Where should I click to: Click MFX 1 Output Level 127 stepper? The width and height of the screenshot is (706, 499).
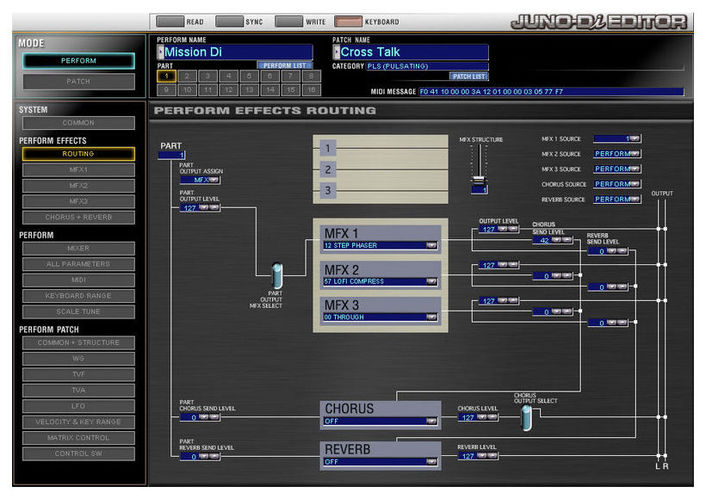[x=499, y=229]
